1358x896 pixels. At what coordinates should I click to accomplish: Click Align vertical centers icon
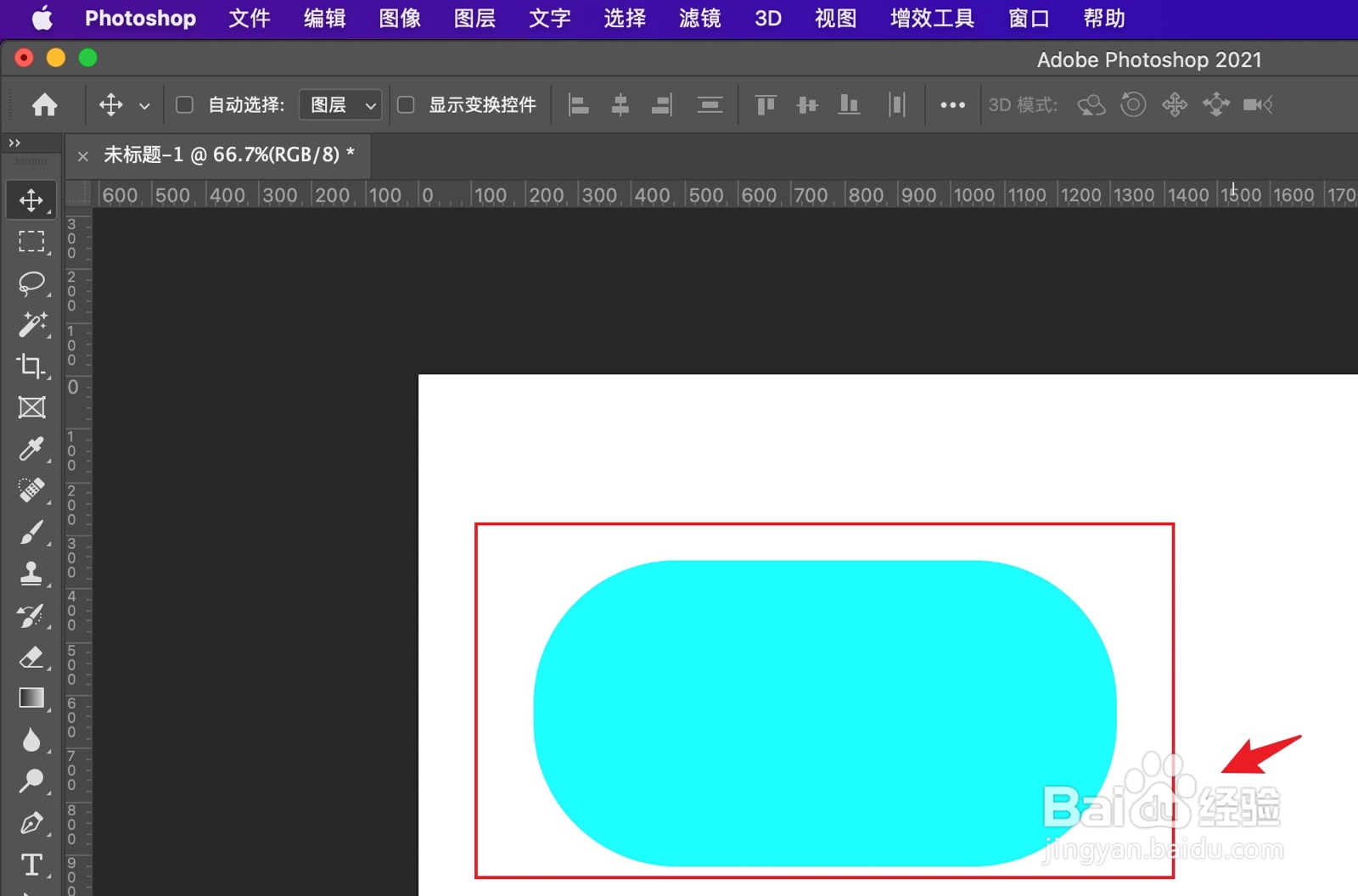807,104
